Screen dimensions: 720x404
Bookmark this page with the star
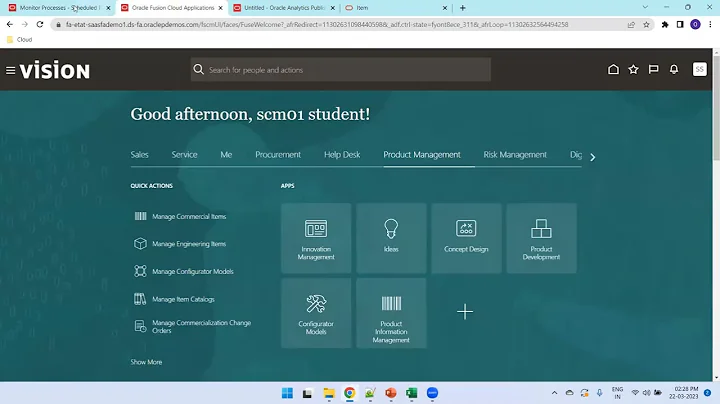pyautogui.click(x=646, y=24)
